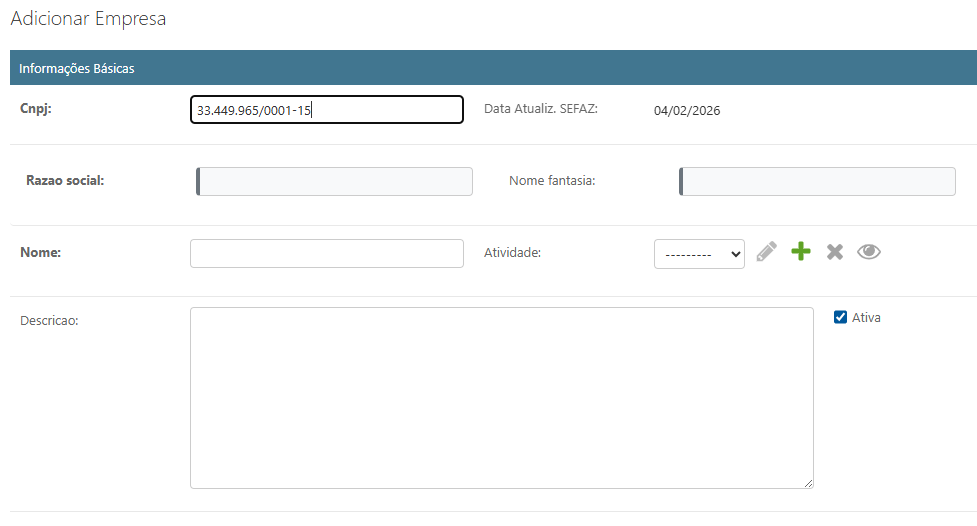Click the Cnpj field label
Image resolution: width=977 pixels, height=526 pixels.
36,109
